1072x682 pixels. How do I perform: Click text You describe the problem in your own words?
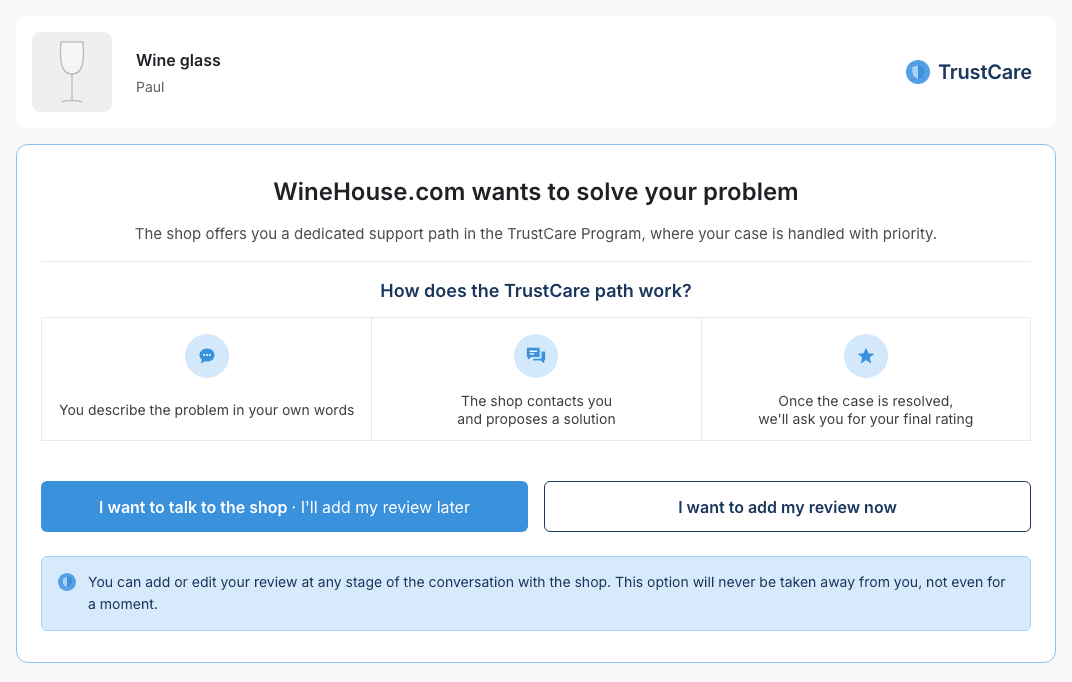pos(206,410)
